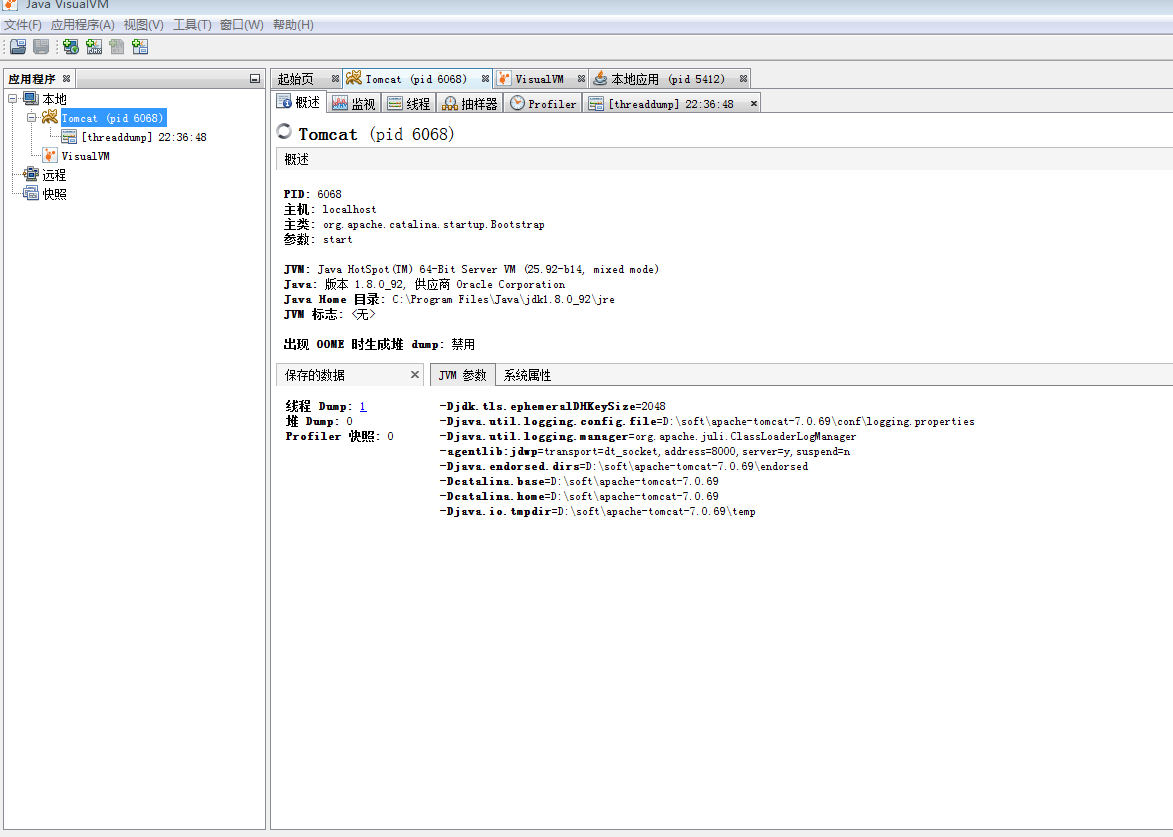Click the -Djava.util.logging.manager argument line
The width and height of the screenshot is (1173, 837).
648,436
